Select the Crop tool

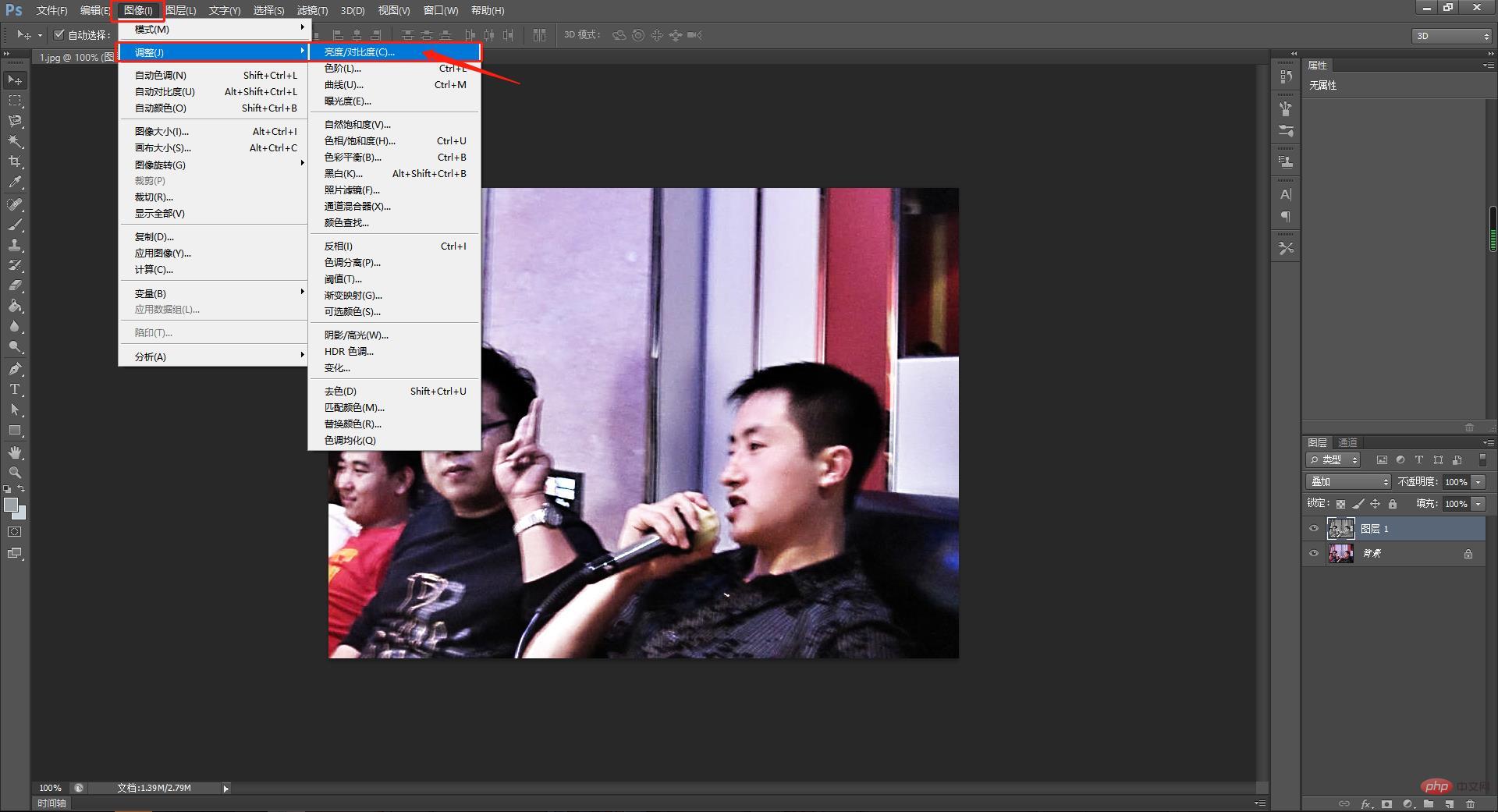tap(15, 161)
